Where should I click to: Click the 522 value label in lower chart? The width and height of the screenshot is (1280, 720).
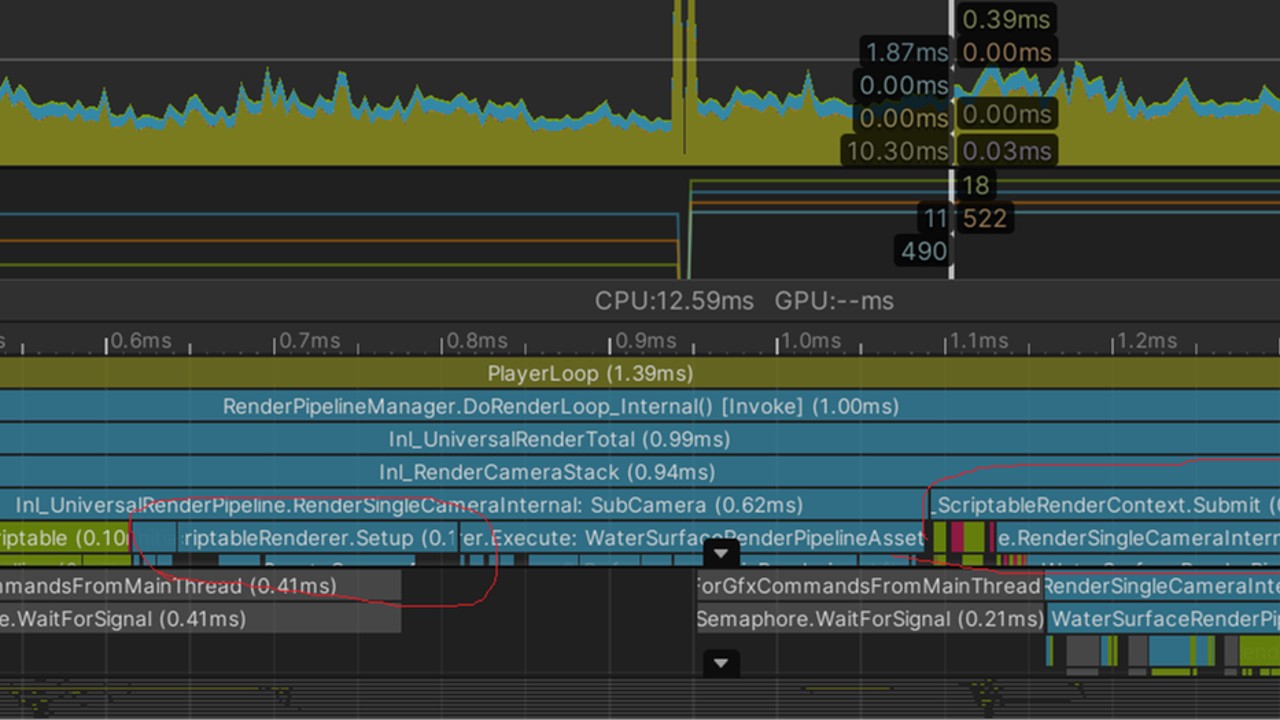(x=984, y=218)
